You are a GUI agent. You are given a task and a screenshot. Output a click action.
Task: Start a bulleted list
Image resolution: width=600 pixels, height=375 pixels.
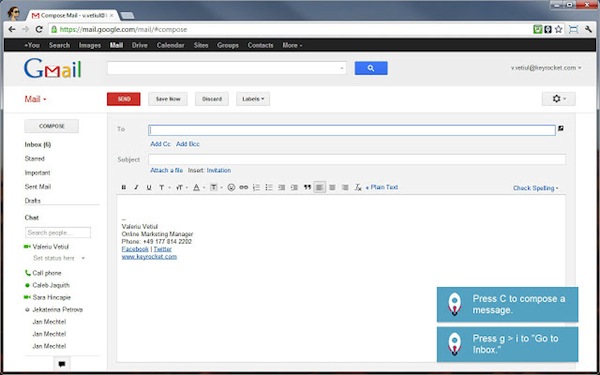[269, 188]
